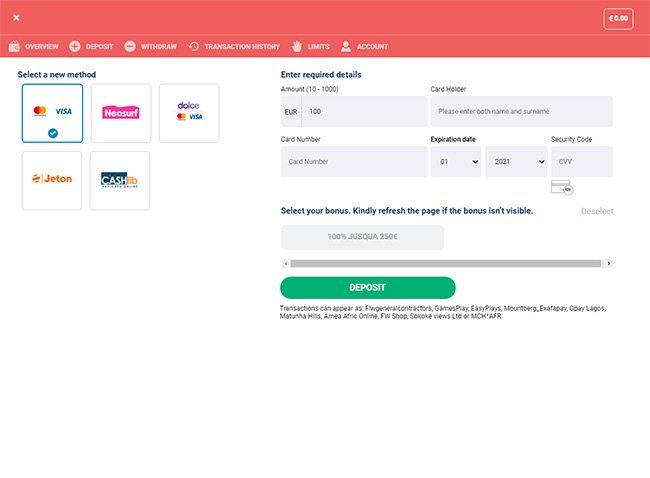Switch to the Withdraw tab
The width and height of the screenshot is (650, 478).
point(158,47)
